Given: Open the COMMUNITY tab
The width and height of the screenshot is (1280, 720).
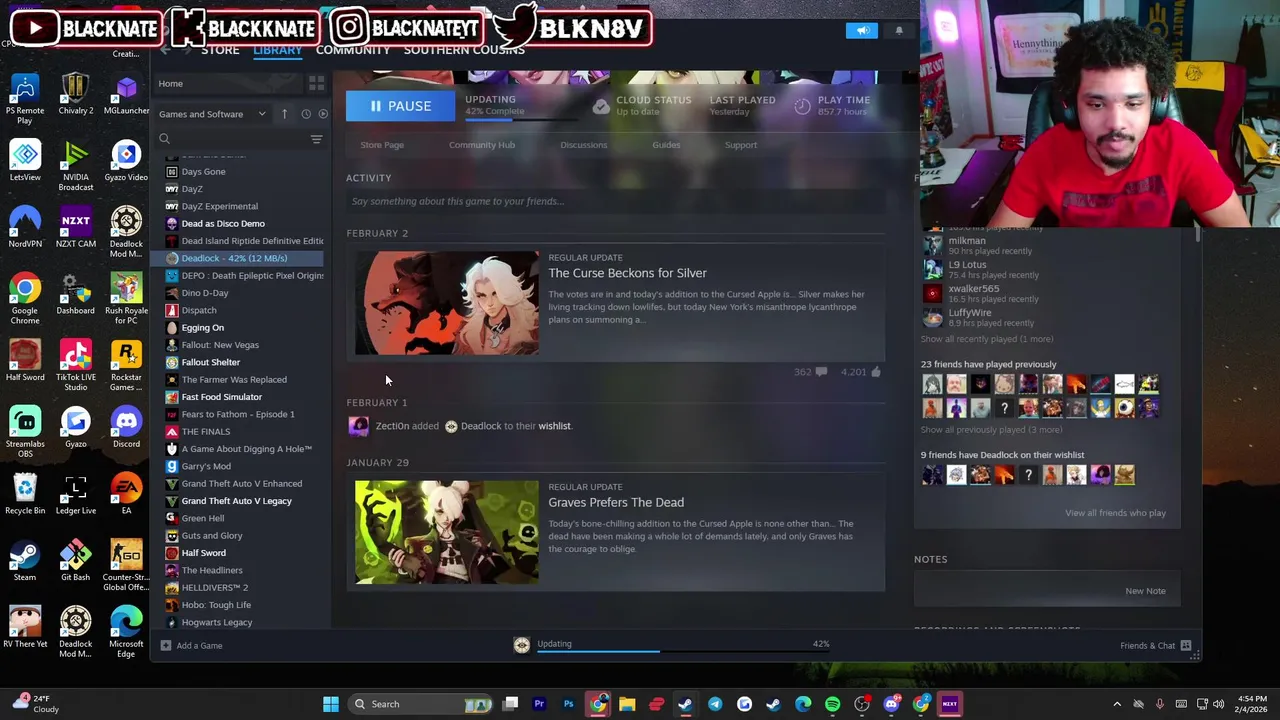Looking at the screenshot, I should pos(353,50).
